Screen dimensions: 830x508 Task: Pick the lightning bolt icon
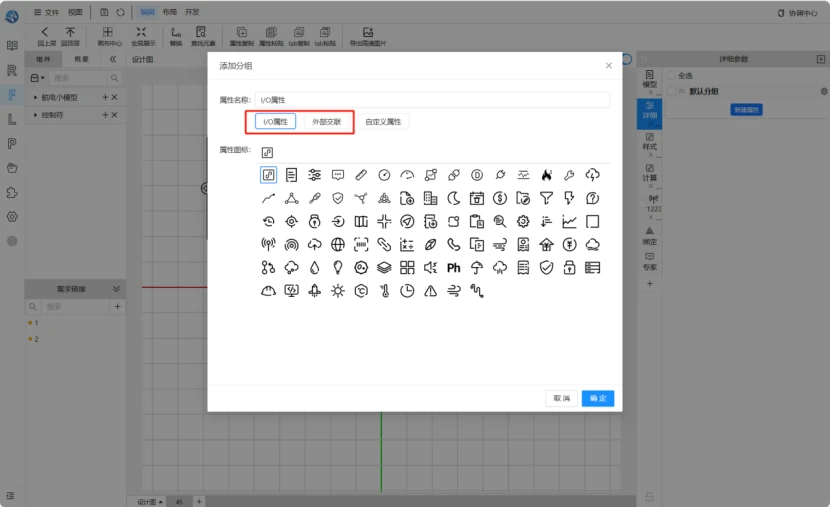pos(569,198)
